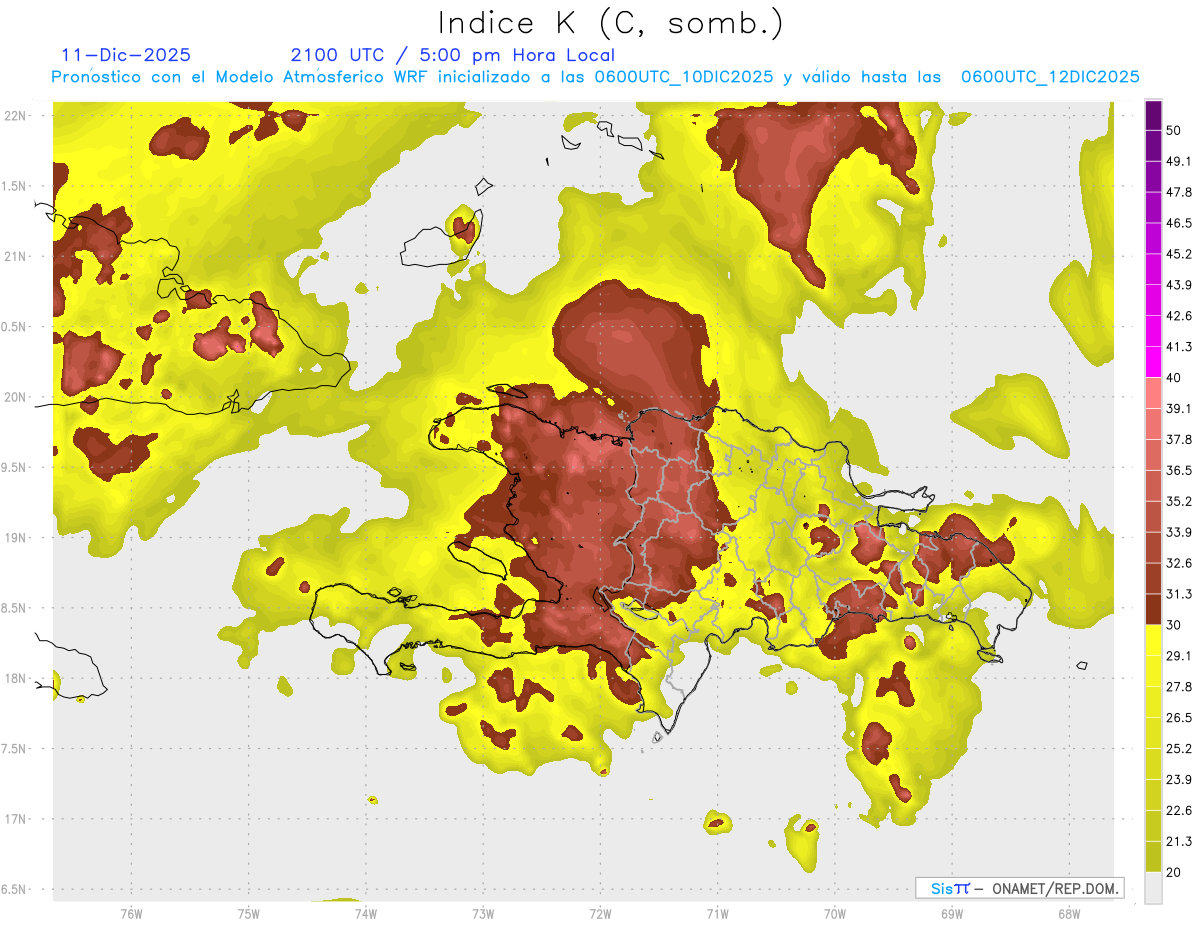
Task: Click the '72W' longitude label
Action: point(600,913)
